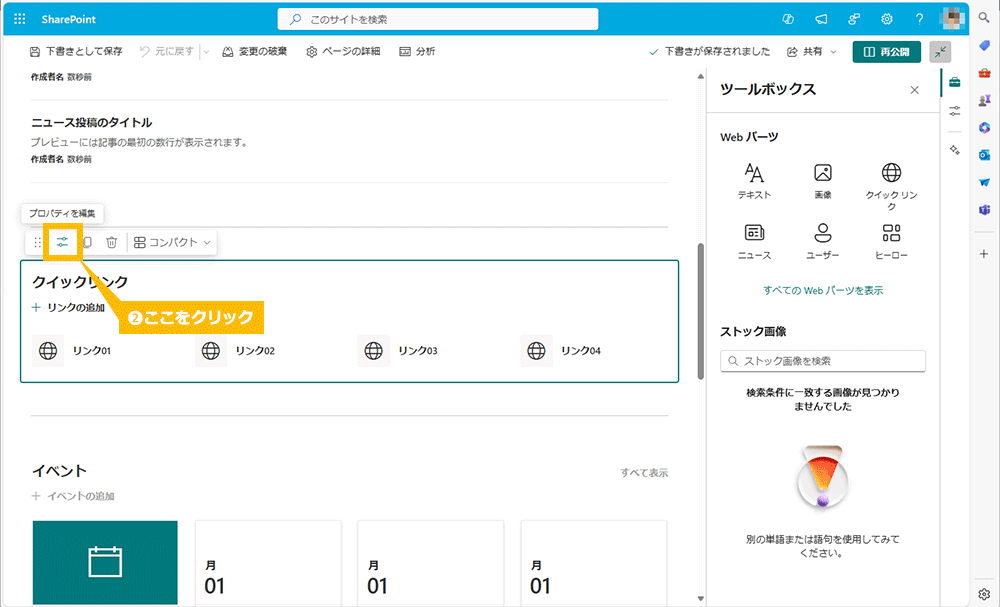Image resolution: width=1000 pixels, height=607 pixels.
Task: Add a テキスト web part
Action: [754, 181]
